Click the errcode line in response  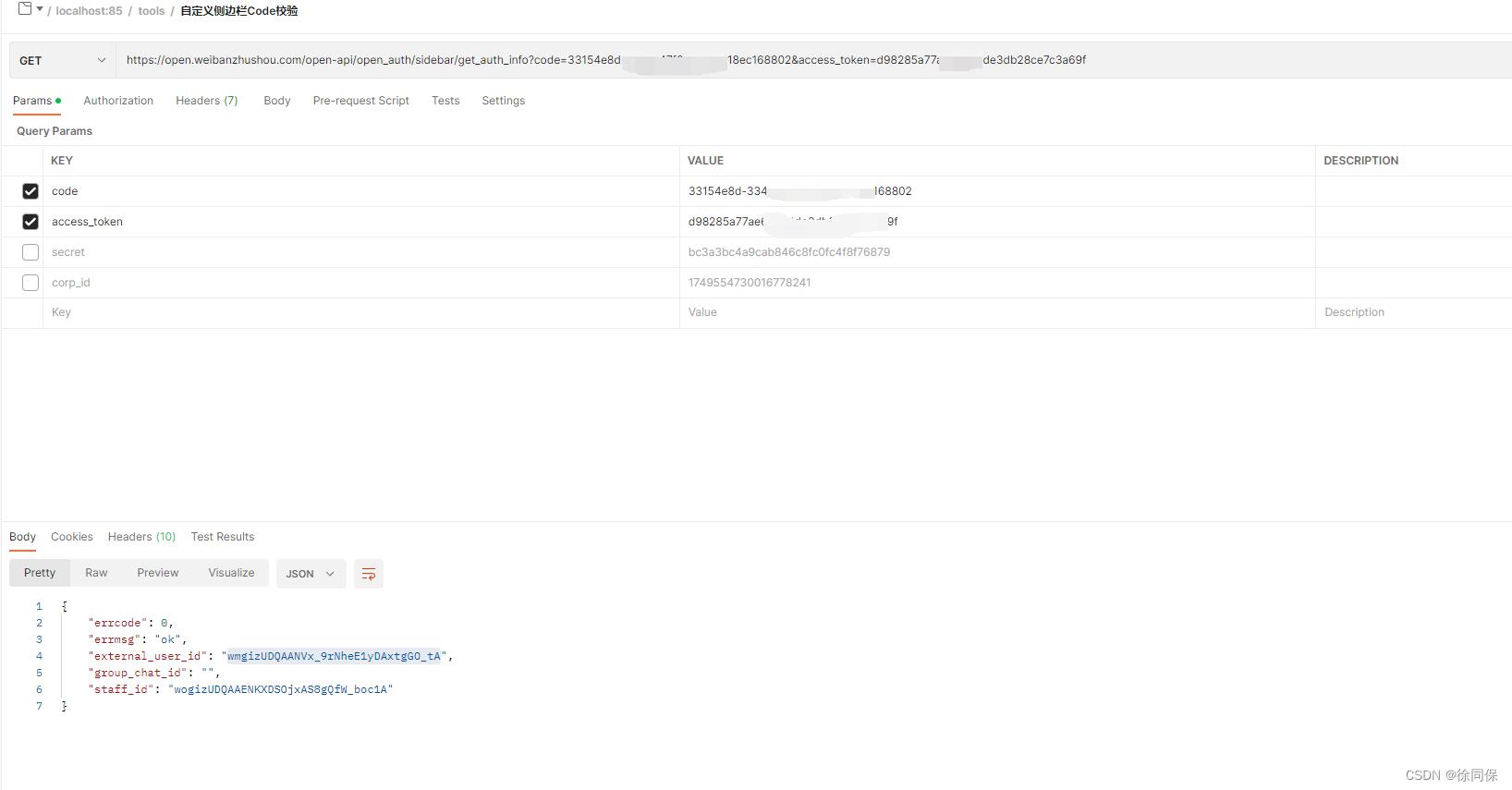click(130, 623)
